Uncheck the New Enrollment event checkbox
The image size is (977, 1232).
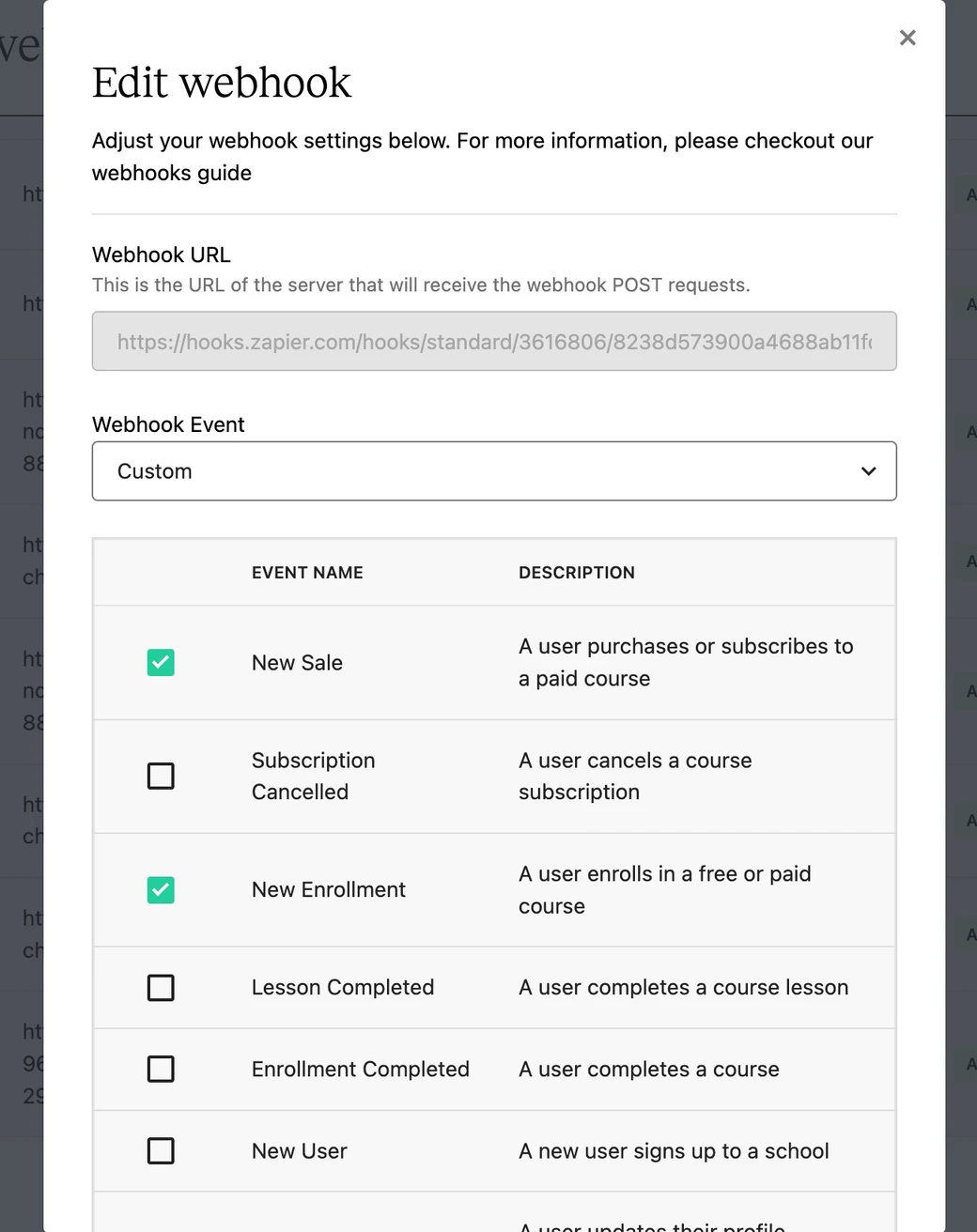[x=161, y=890]
